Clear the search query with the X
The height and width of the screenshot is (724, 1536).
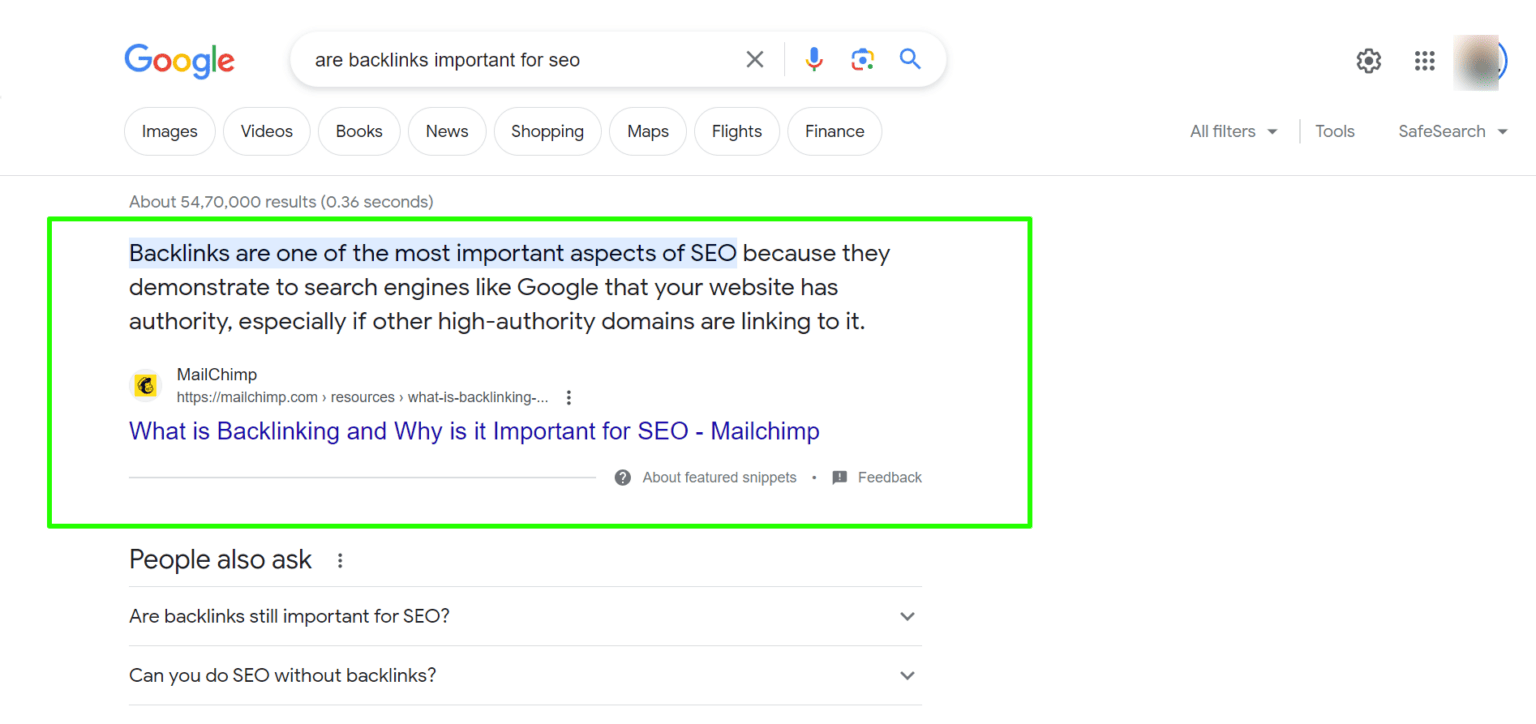(x=754, y=59)
